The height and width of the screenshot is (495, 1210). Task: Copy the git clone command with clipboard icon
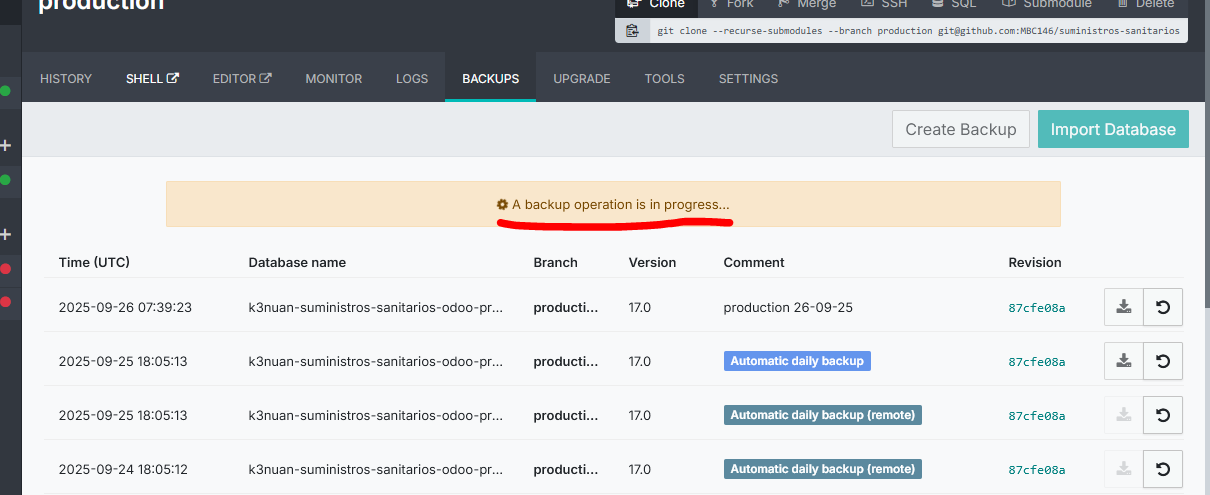tap(632, 31)
